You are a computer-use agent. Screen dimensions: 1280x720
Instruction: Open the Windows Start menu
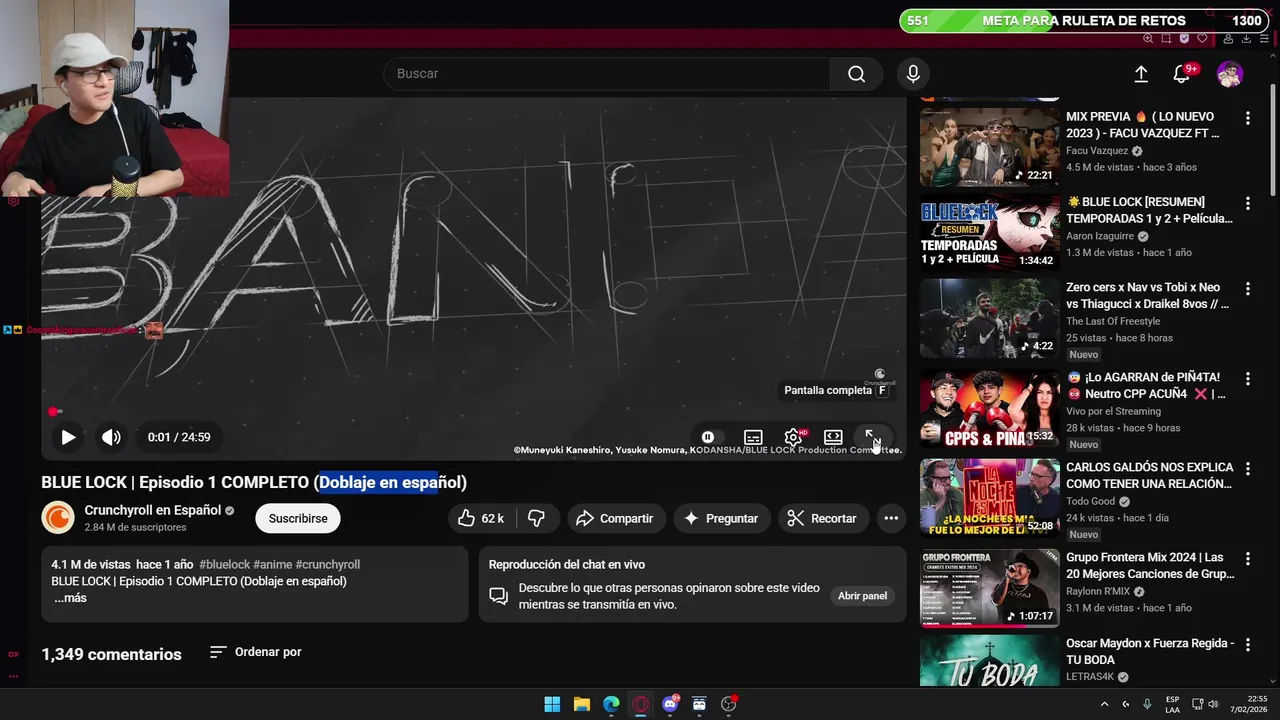click(x=552, y=704)
